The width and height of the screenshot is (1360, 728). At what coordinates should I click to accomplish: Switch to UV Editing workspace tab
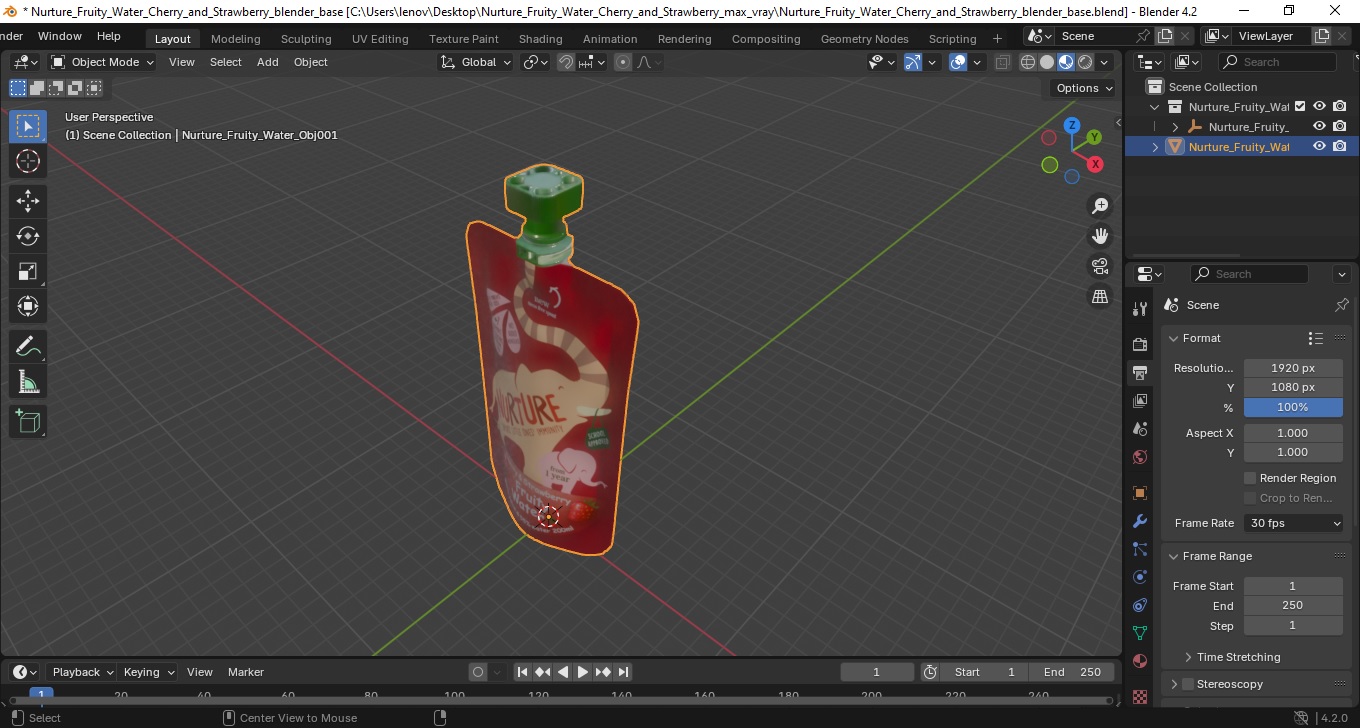pyautogui.click(x=380, y=39)
